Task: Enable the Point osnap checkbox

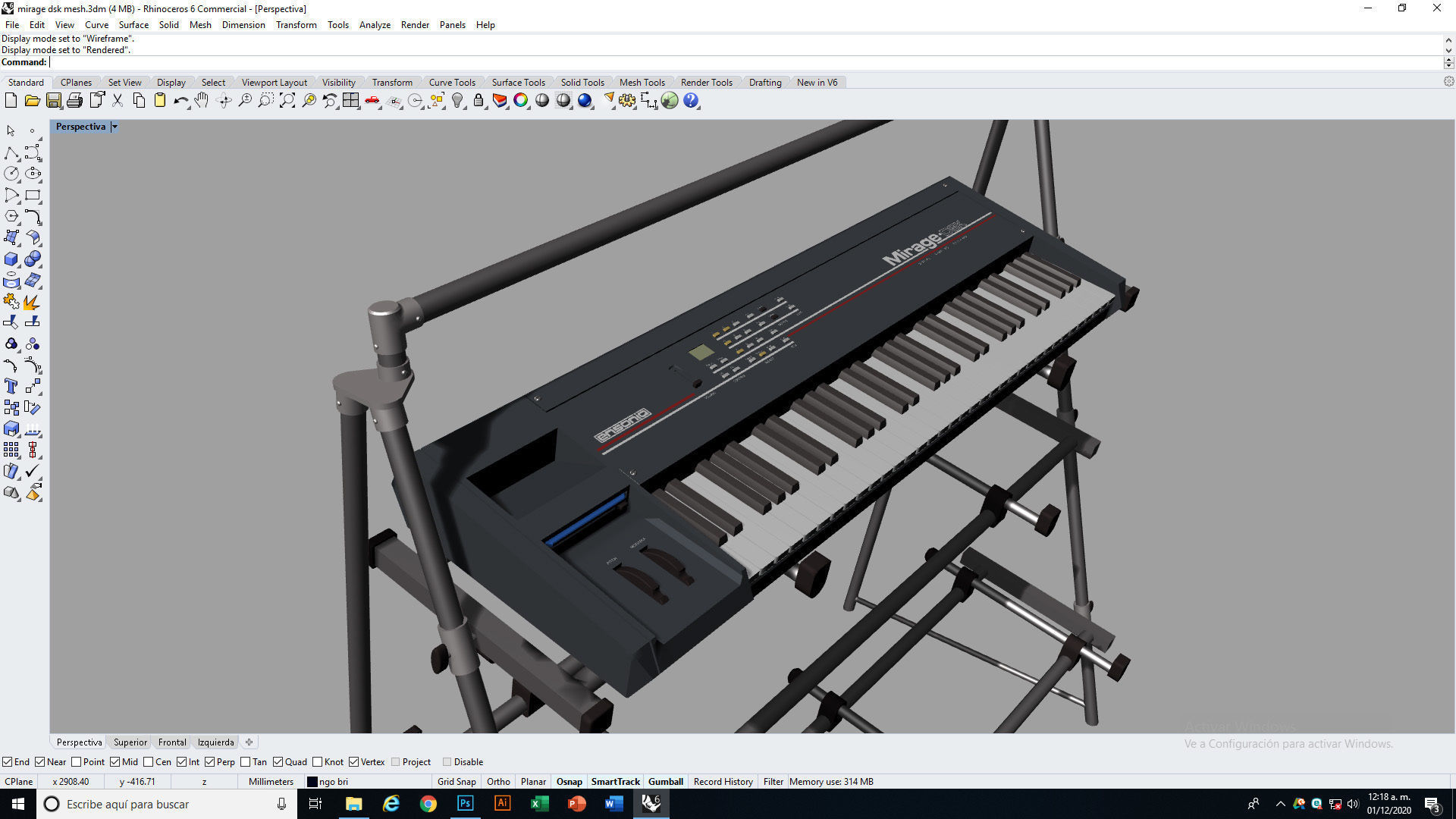Action: tap(76, 762)
